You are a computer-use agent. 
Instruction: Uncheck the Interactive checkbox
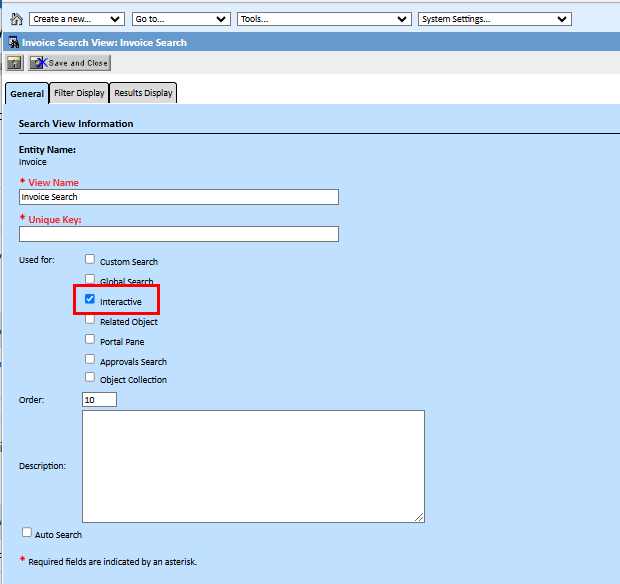pos(90,300)
